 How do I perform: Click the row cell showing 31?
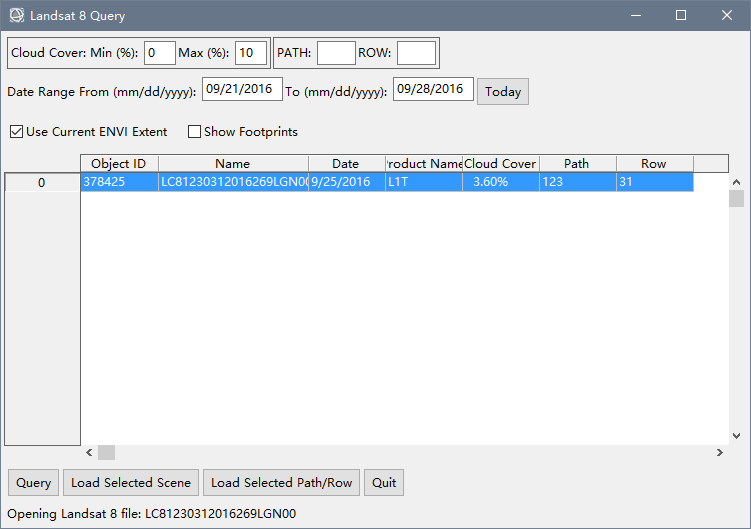click(655, 182)
